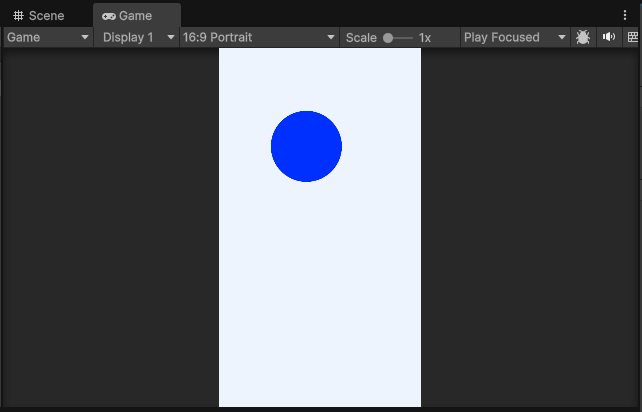
Task: Click the light background below the blue circle
Action: point(320,300)
